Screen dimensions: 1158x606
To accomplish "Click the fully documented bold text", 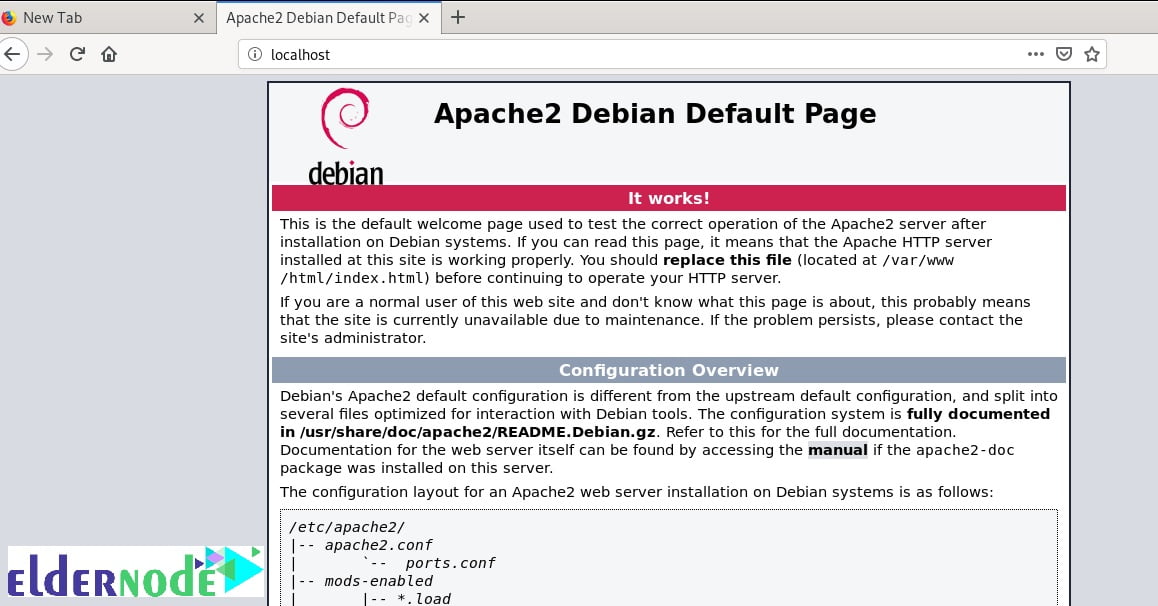I will 978,414.
